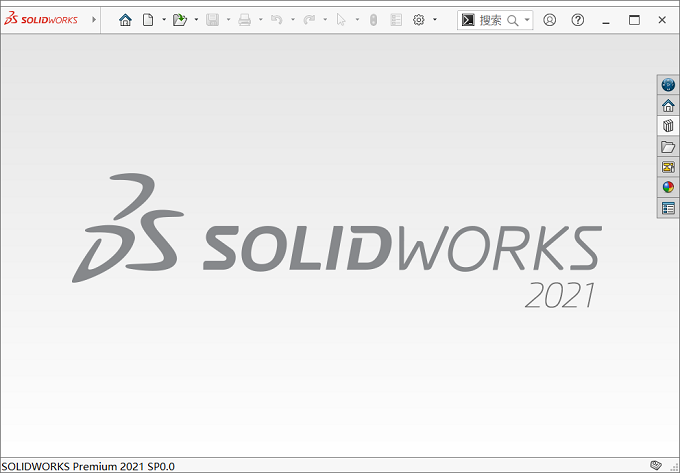Image resolution: width=680 pixels, height=473 pixels.
Task: Open the Appearances color ball tab
Action: click(x=668, y=187)
